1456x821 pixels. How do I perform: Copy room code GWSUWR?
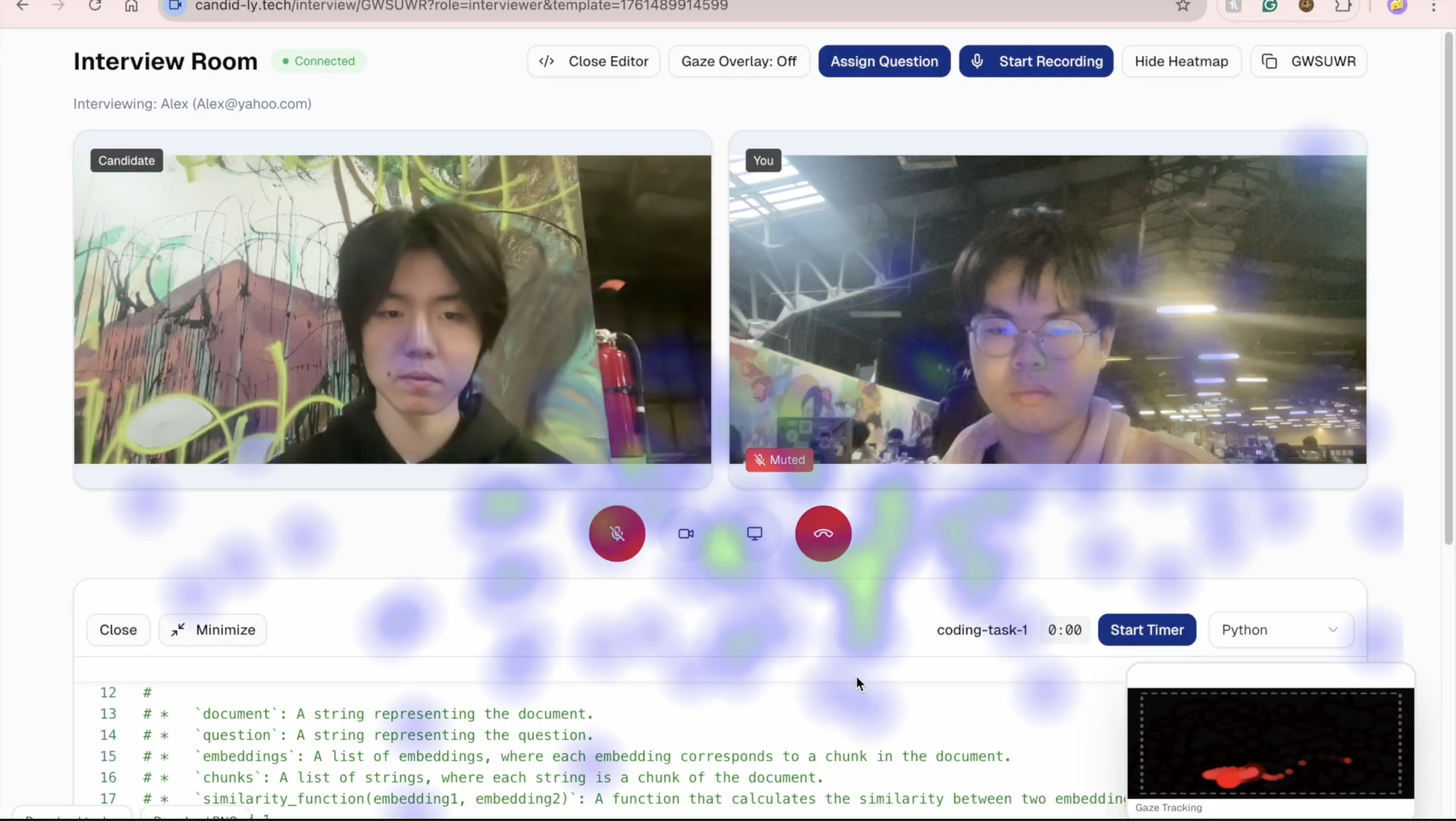[1308, 61]
